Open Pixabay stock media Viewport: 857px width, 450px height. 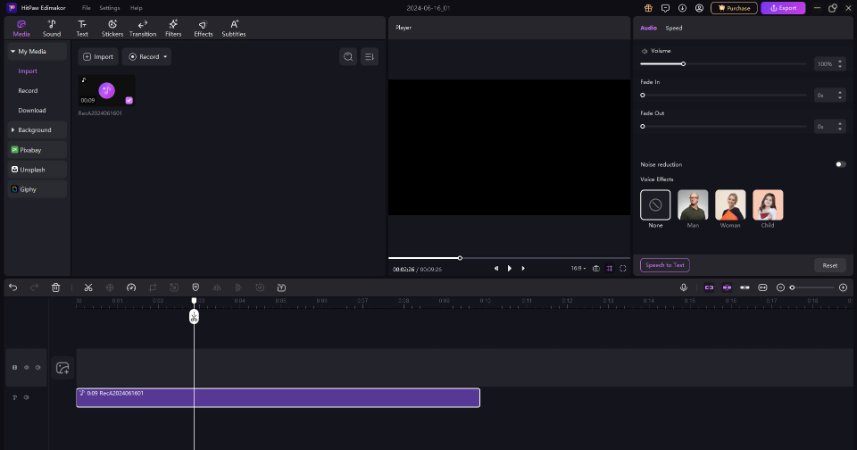(37, 150)
